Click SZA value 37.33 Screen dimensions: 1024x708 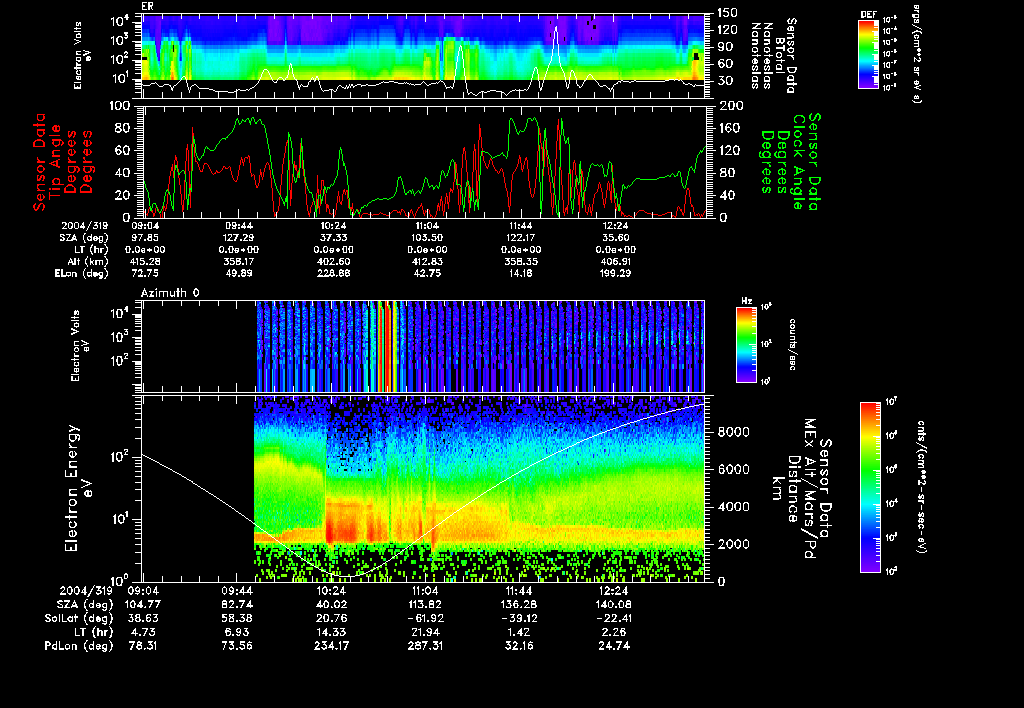333,238
